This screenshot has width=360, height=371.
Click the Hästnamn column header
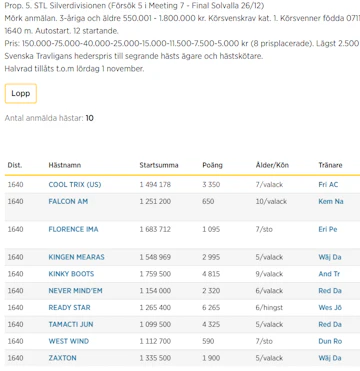(65, 165)
